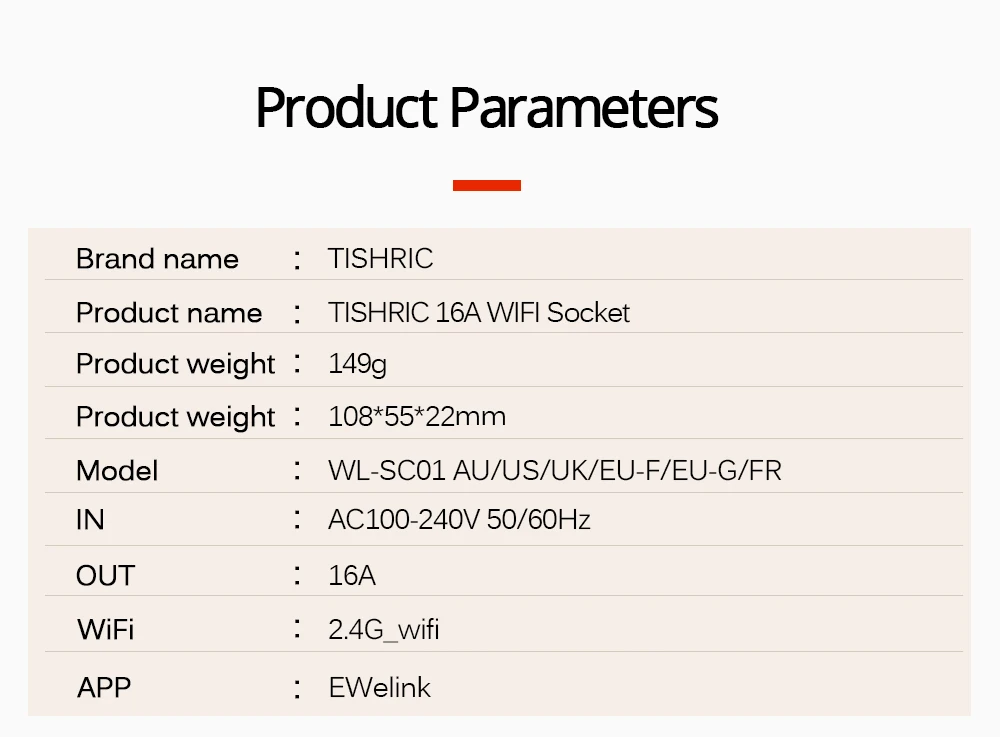1000x737 pixels.
Task: Select the Brand name label
Action: pyautogui.click(x=157, y=259)
